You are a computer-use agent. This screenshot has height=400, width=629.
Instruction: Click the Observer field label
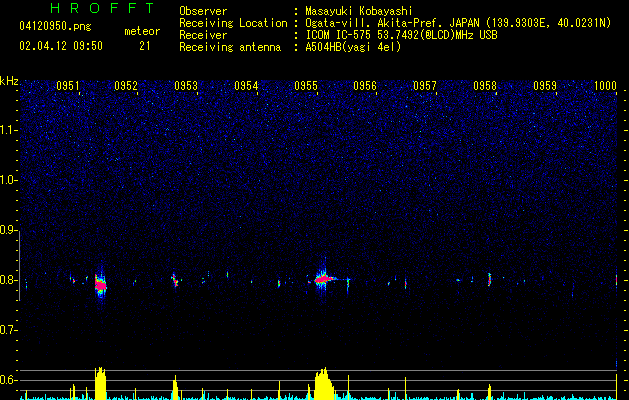203,11
